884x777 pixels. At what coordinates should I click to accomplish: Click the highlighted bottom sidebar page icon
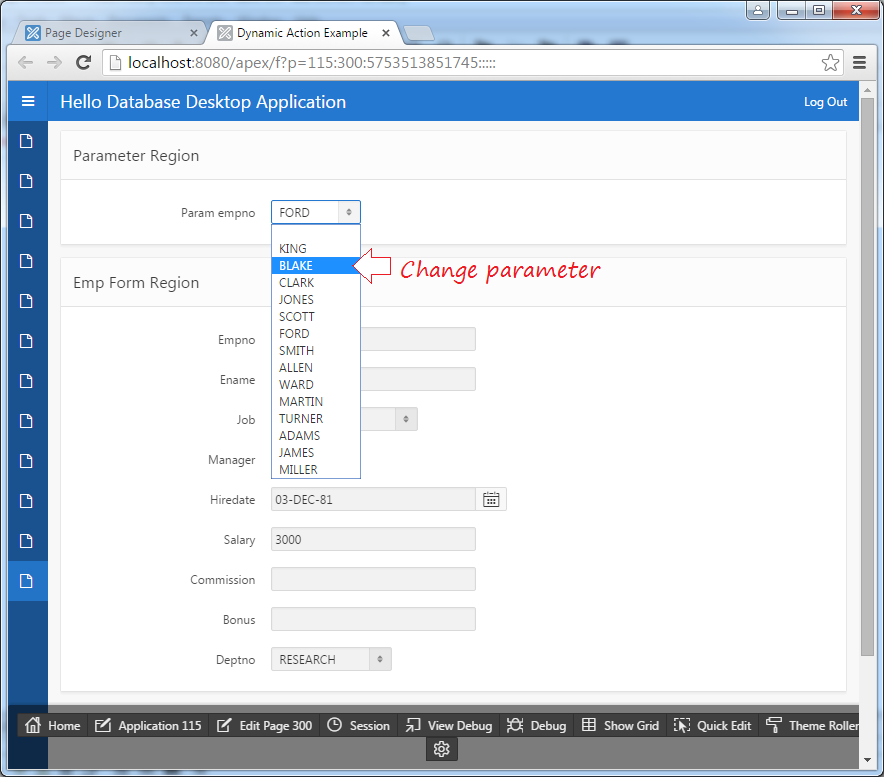(x=28, y=581)
